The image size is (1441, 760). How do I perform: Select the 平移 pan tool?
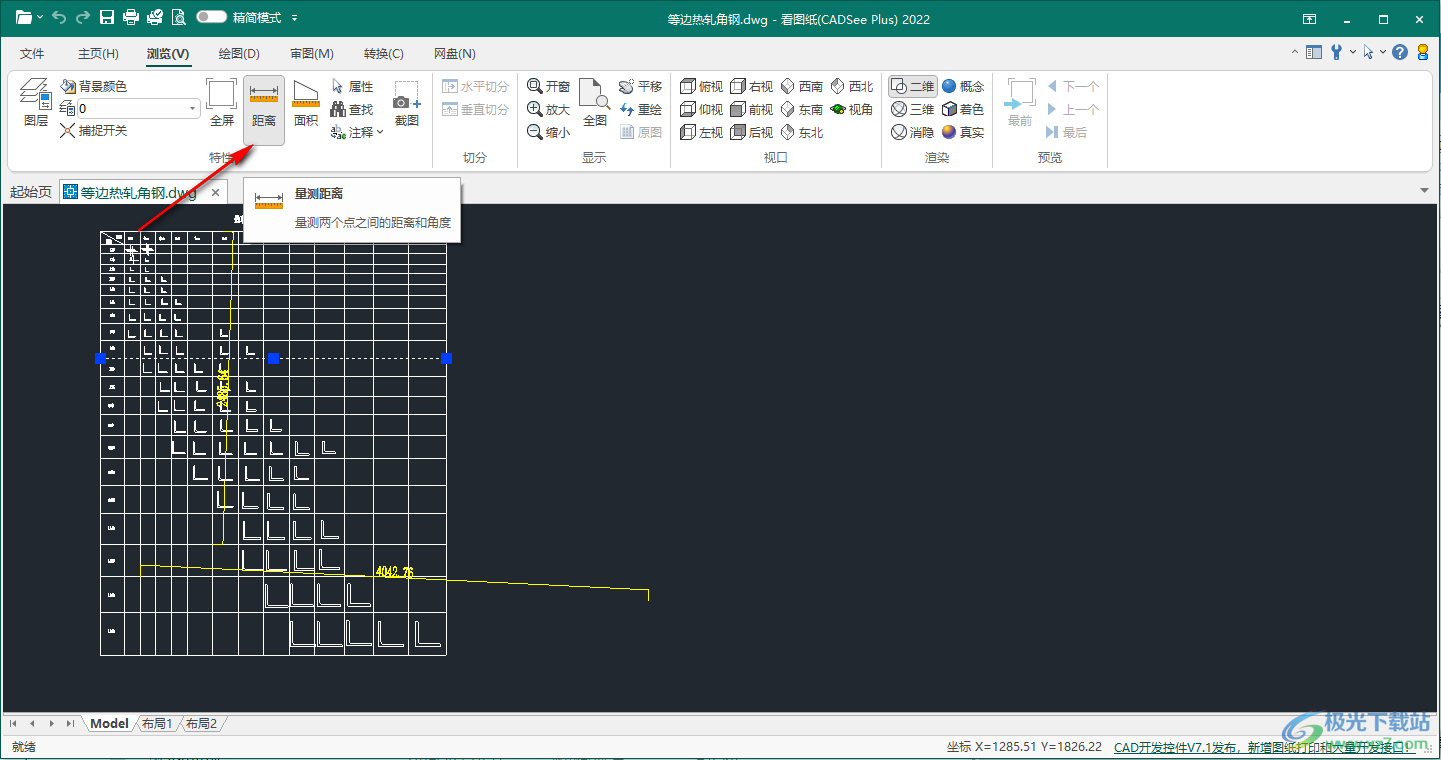click(641, 87)
